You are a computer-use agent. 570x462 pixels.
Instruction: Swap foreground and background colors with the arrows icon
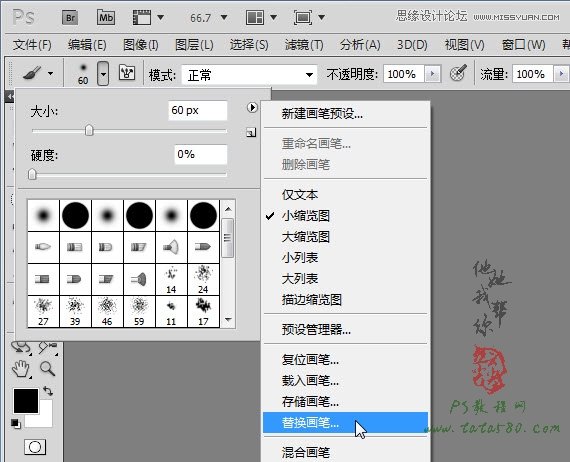point(48,391)
